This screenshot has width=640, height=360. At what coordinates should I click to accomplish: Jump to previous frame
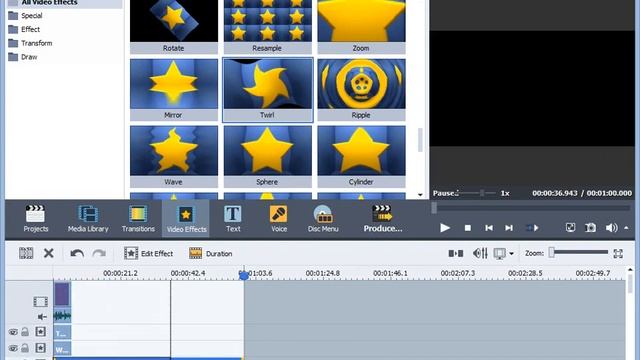pyautogui.click(x=489, y=228)
